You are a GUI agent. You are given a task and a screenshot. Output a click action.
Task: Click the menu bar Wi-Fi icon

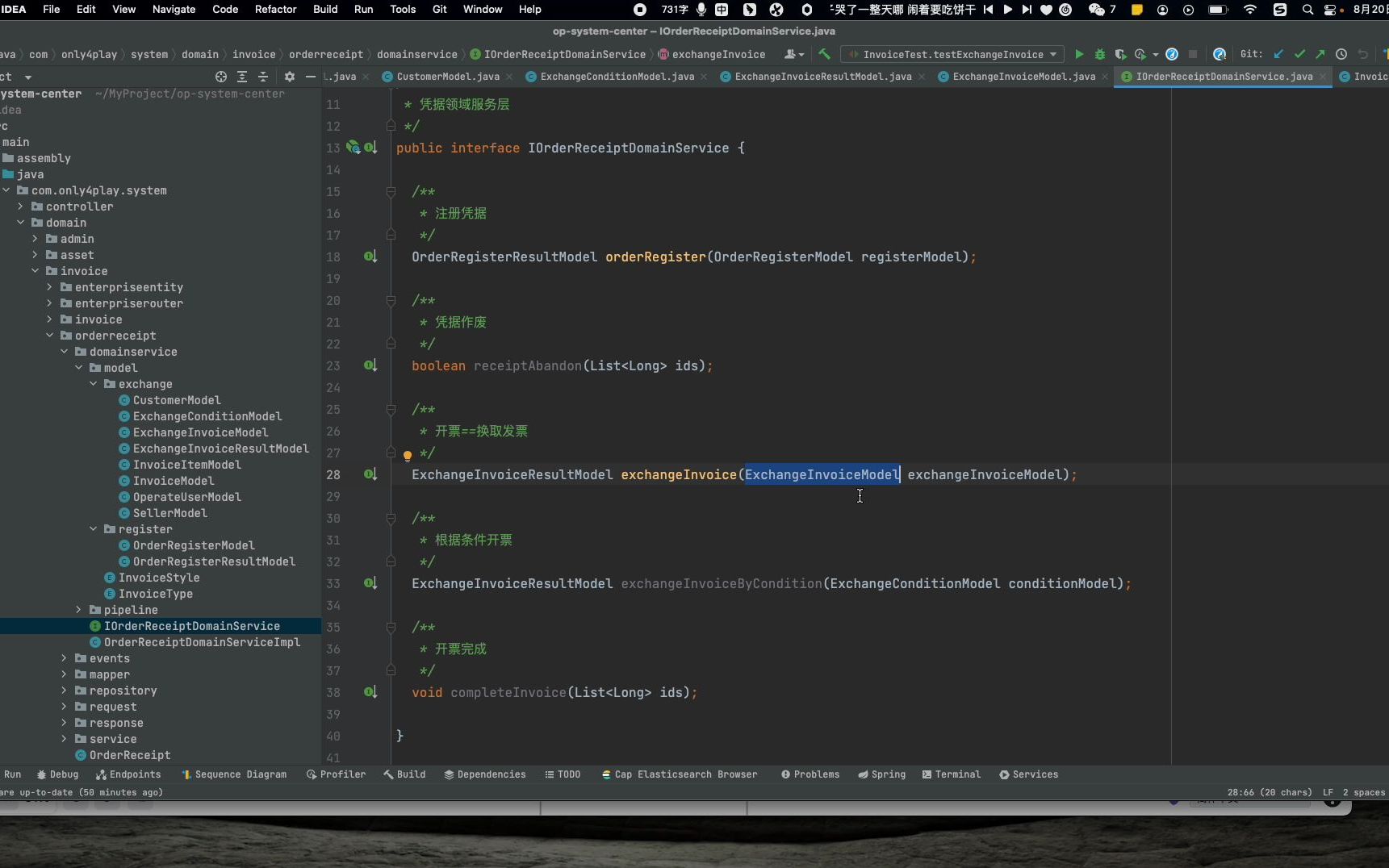[x=1250, y=10]
